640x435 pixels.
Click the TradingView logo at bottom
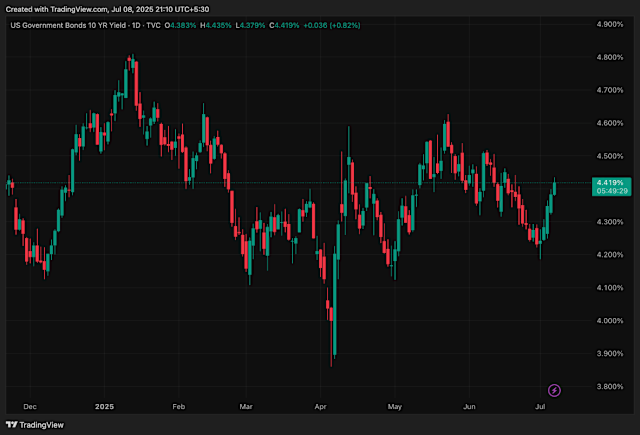point(35,425)
